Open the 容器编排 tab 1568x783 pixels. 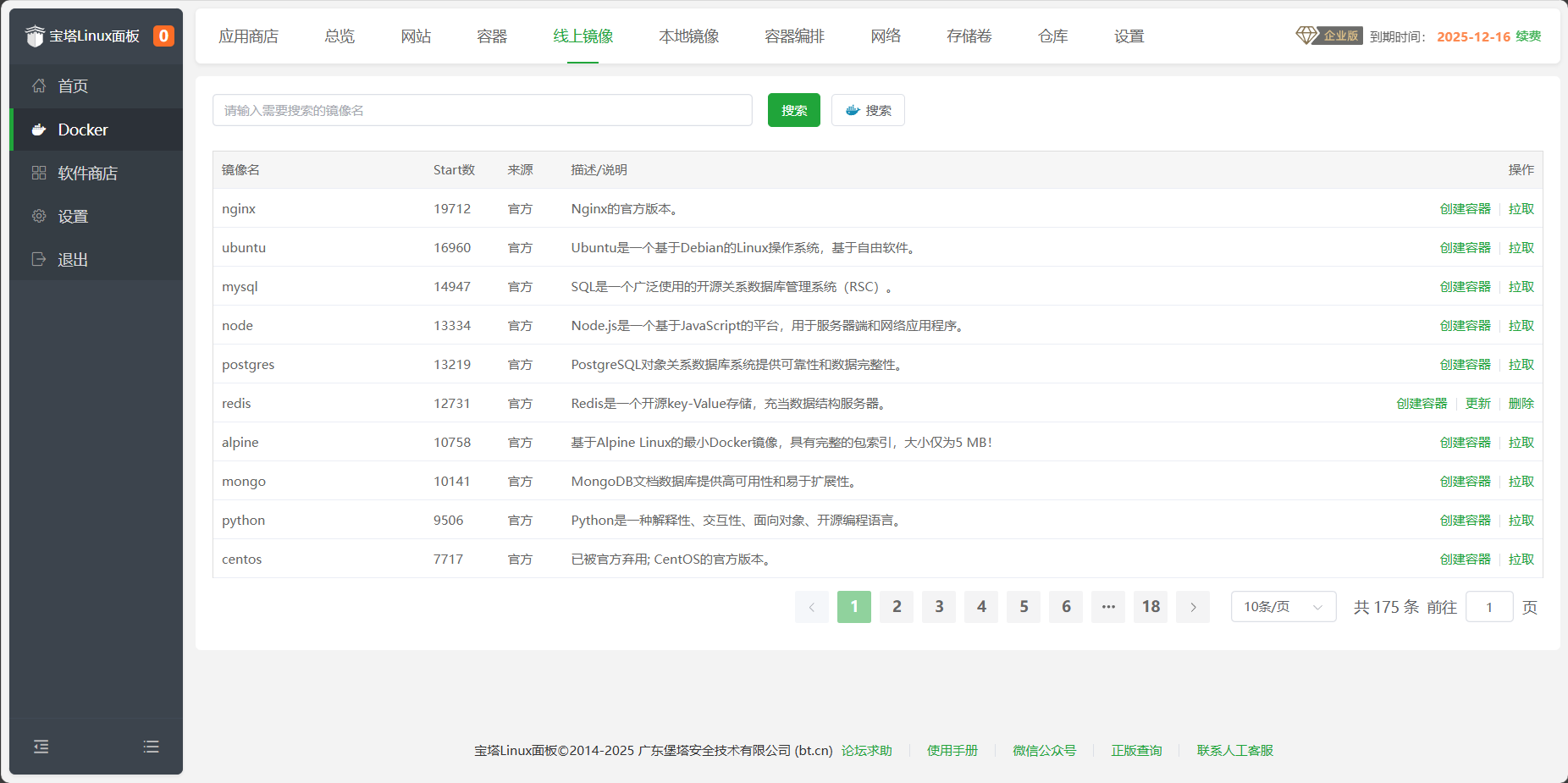point(793,36)
